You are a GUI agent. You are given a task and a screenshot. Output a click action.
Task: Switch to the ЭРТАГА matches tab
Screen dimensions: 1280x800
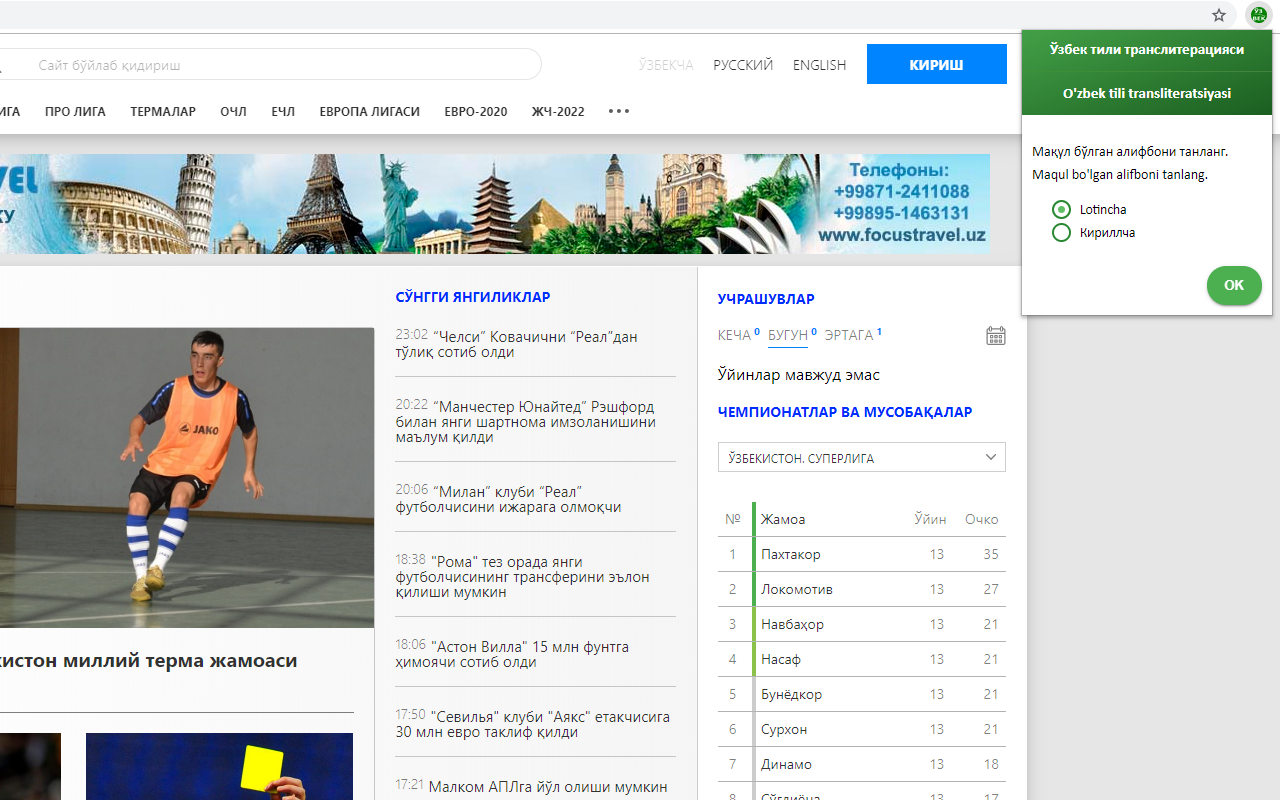(849, 335)
